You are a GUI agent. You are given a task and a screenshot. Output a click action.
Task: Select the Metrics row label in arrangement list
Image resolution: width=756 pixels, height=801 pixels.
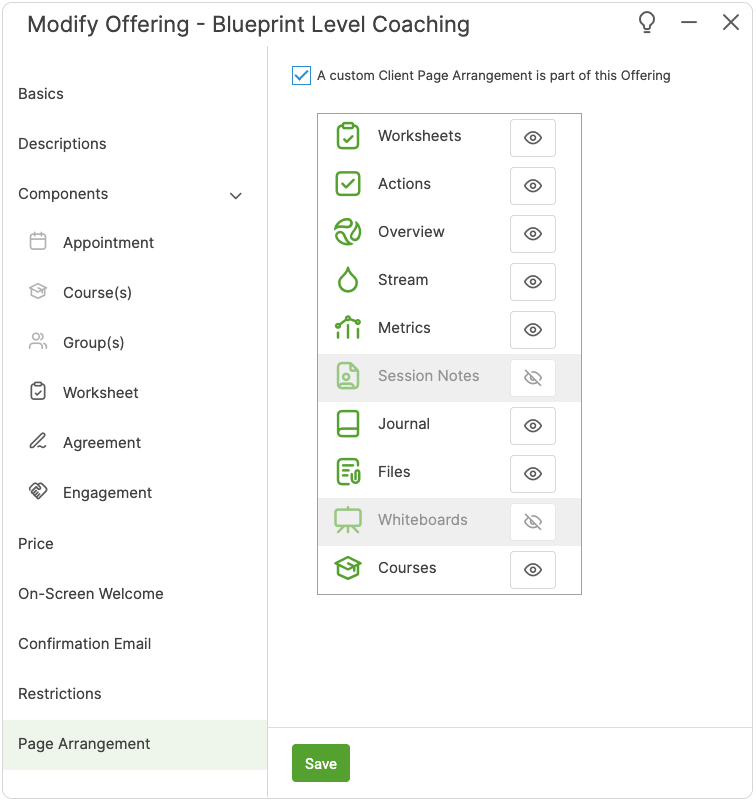click(x=404, y=328)
